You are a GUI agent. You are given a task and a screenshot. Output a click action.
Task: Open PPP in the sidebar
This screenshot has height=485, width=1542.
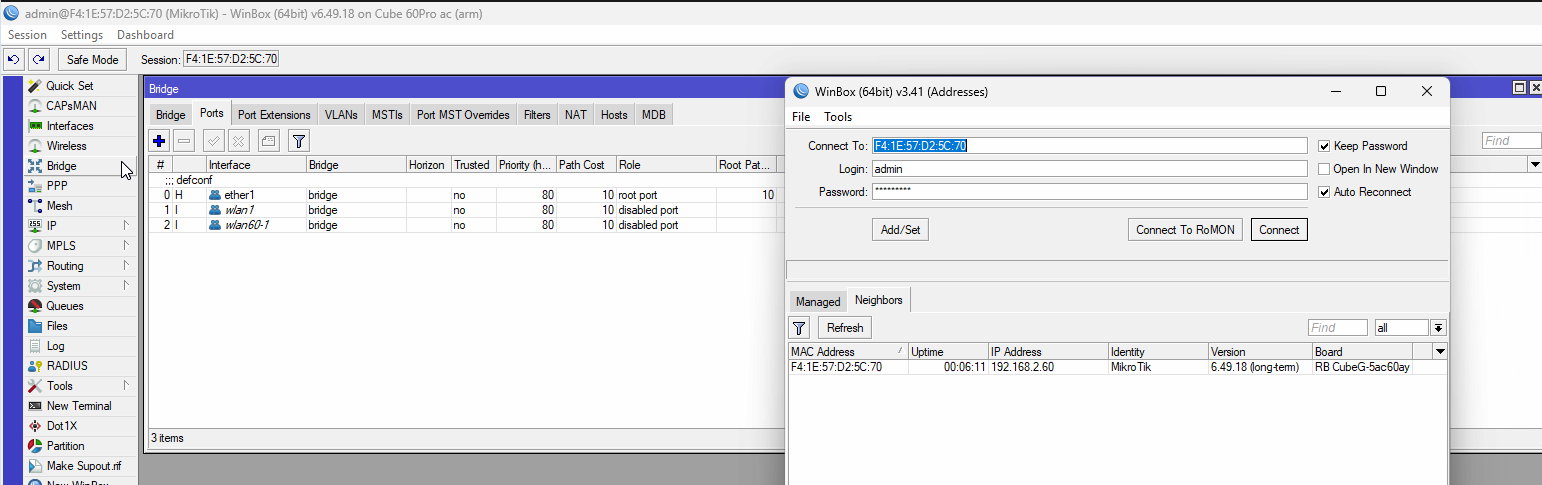pos(57,186)
